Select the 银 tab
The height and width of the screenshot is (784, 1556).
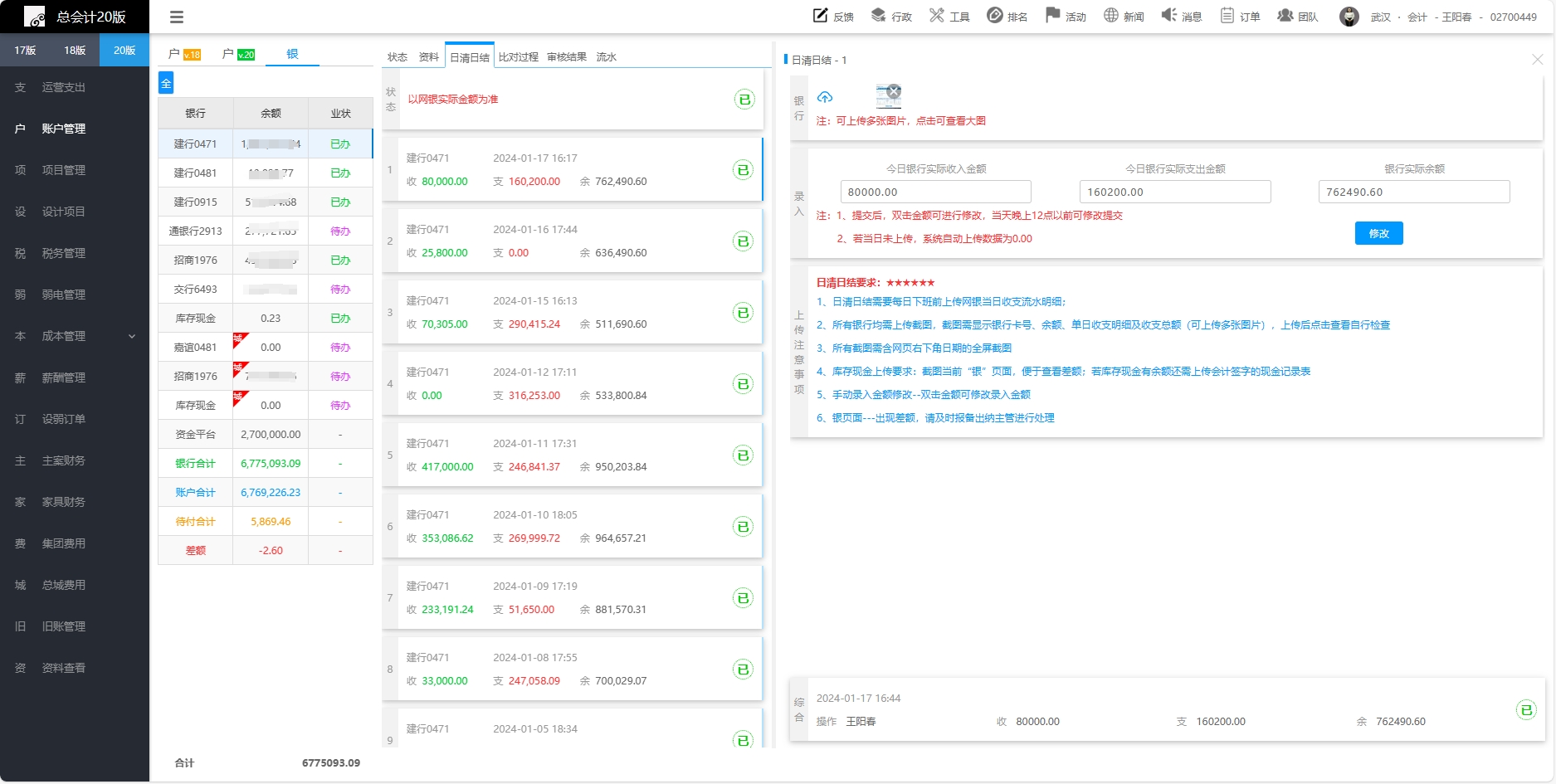pyautogui.click(x=292, y=54)
